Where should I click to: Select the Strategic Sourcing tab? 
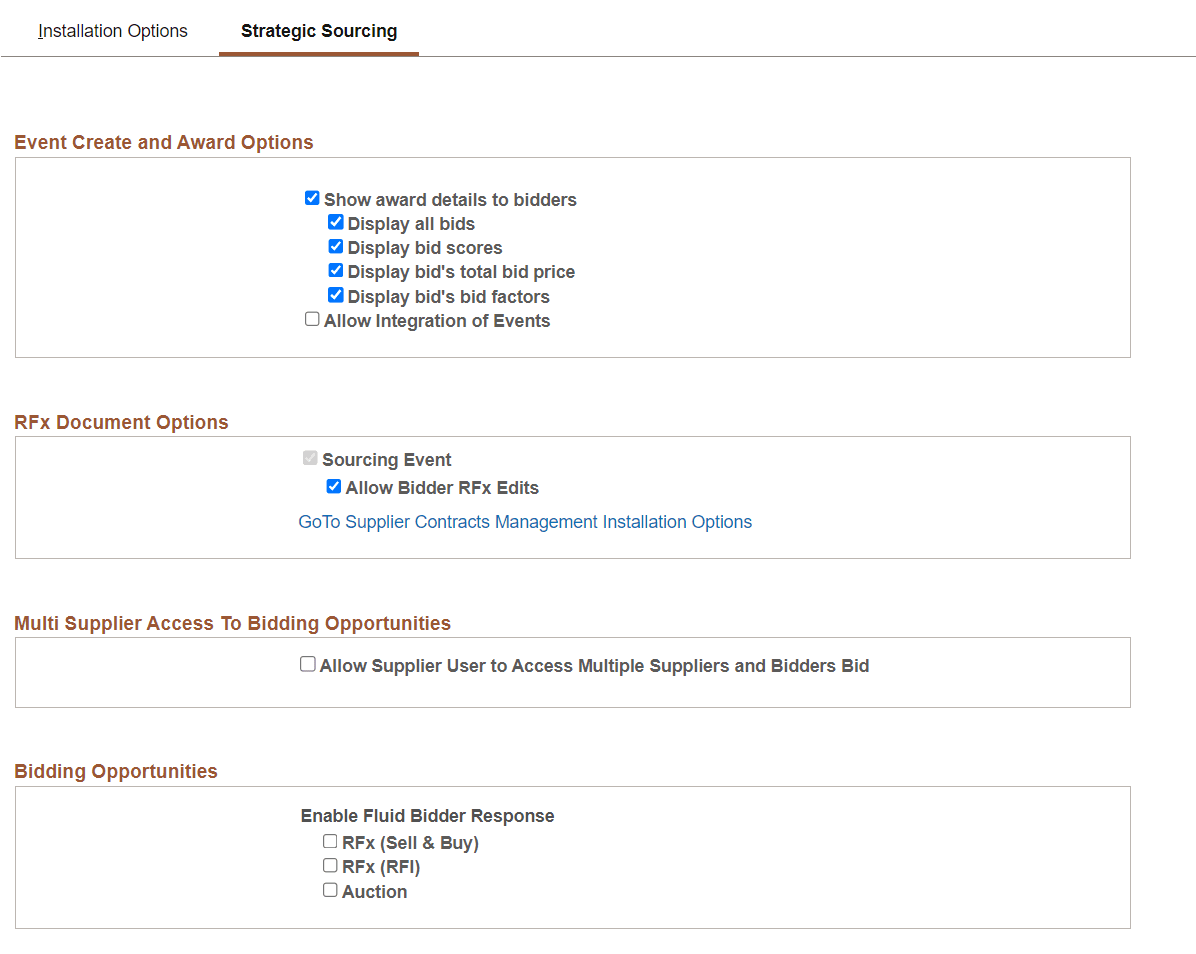click(x=318, y=31)
